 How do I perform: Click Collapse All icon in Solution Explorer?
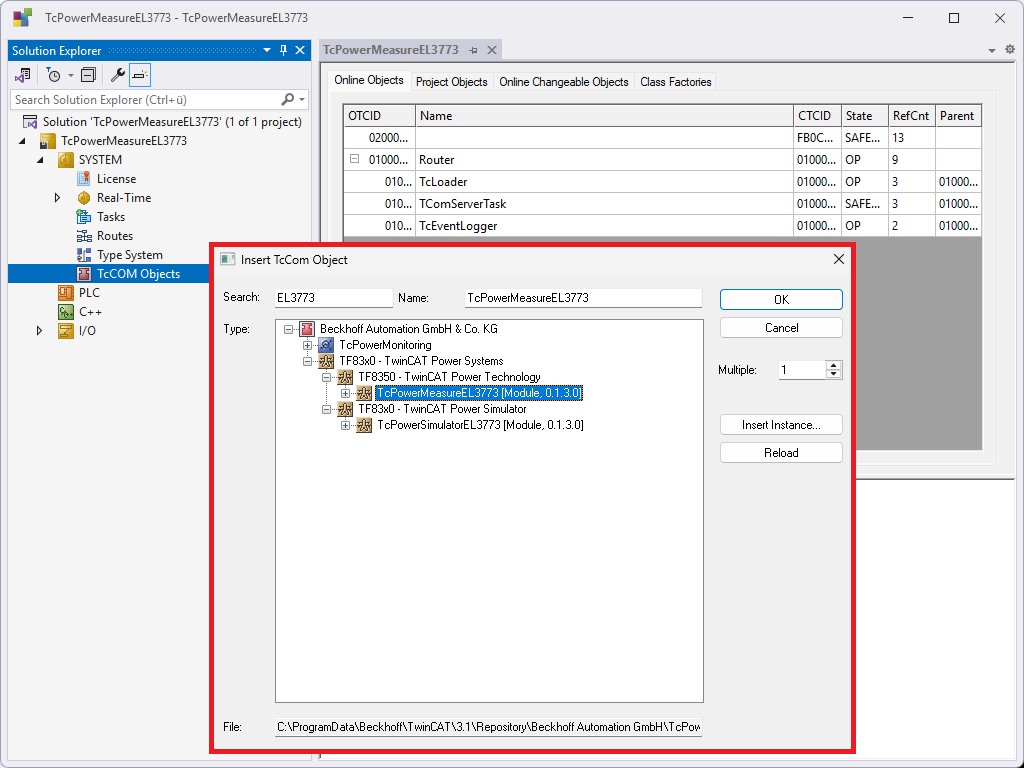[88, 76]
